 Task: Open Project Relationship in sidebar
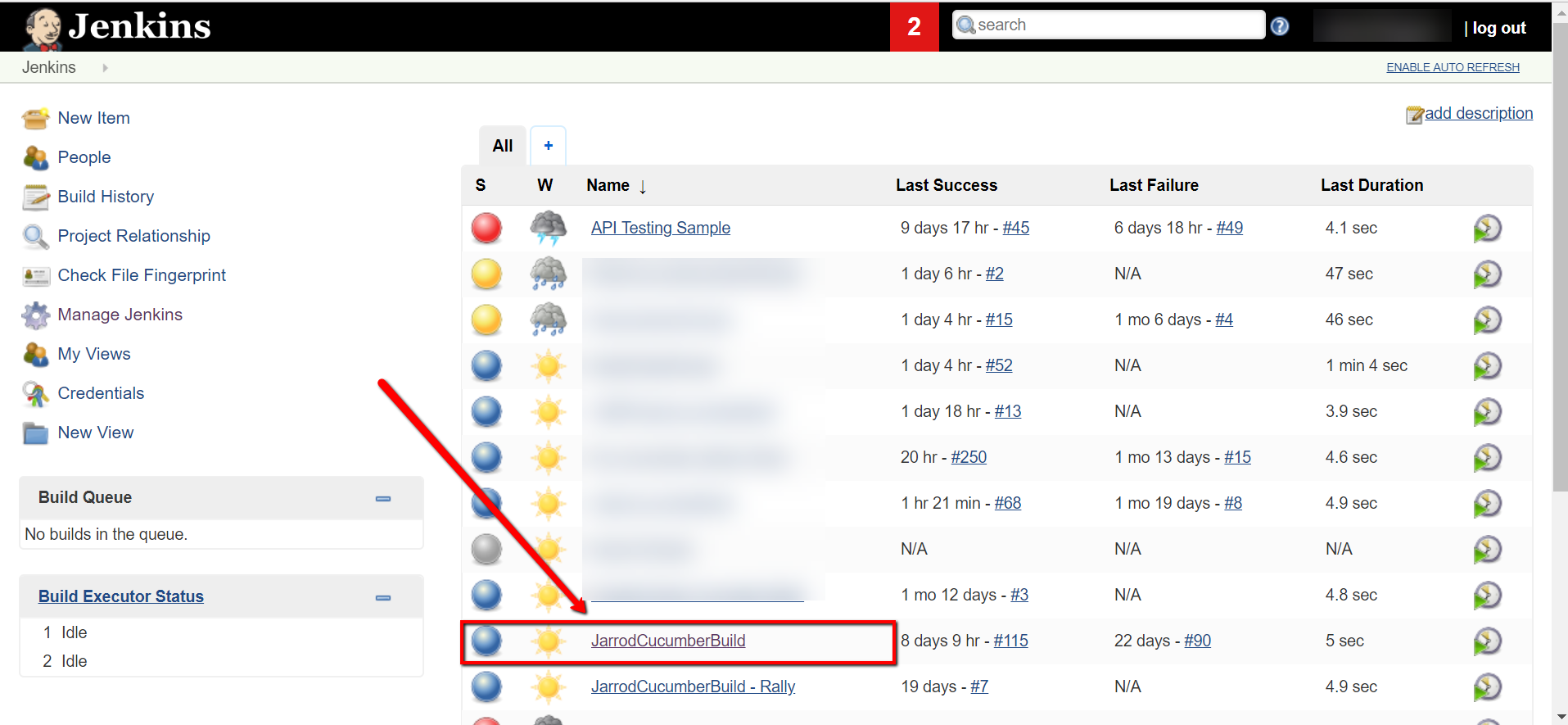click(x=134, y=236)
